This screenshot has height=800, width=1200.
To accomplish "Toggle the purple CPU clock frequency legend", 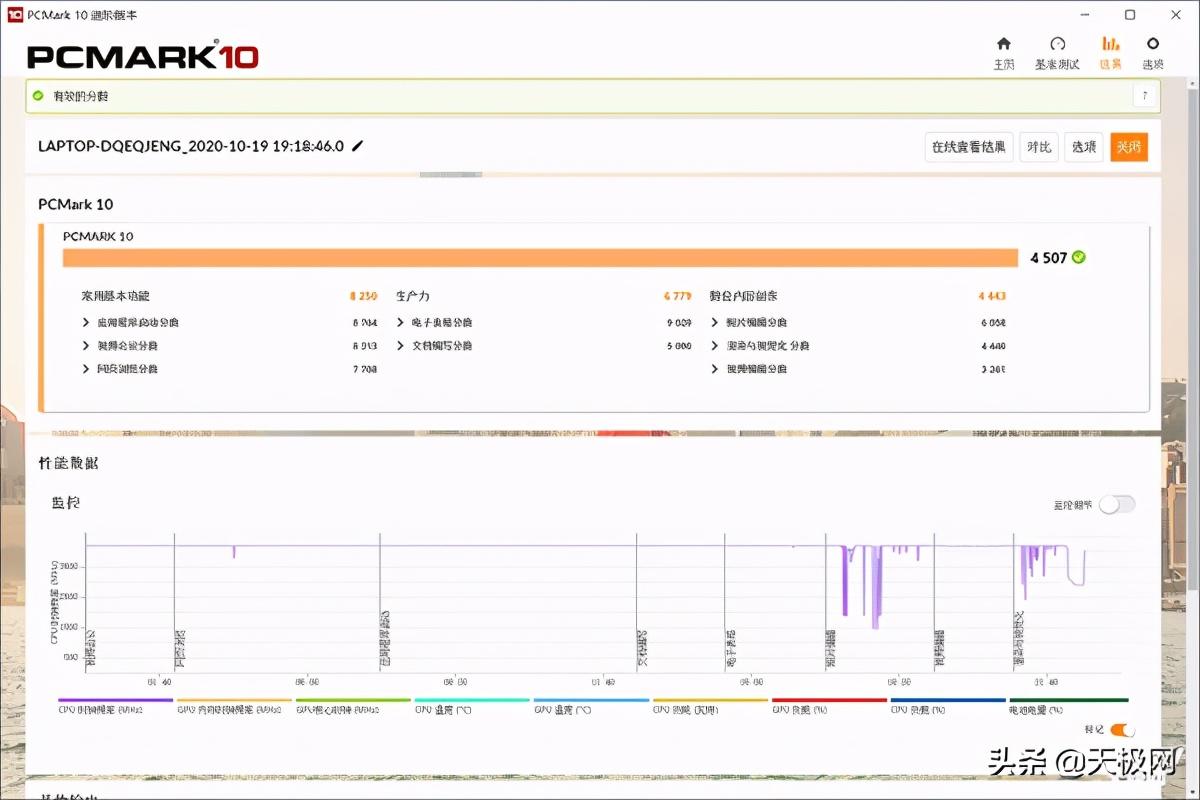I will click(x=115, y=705).
